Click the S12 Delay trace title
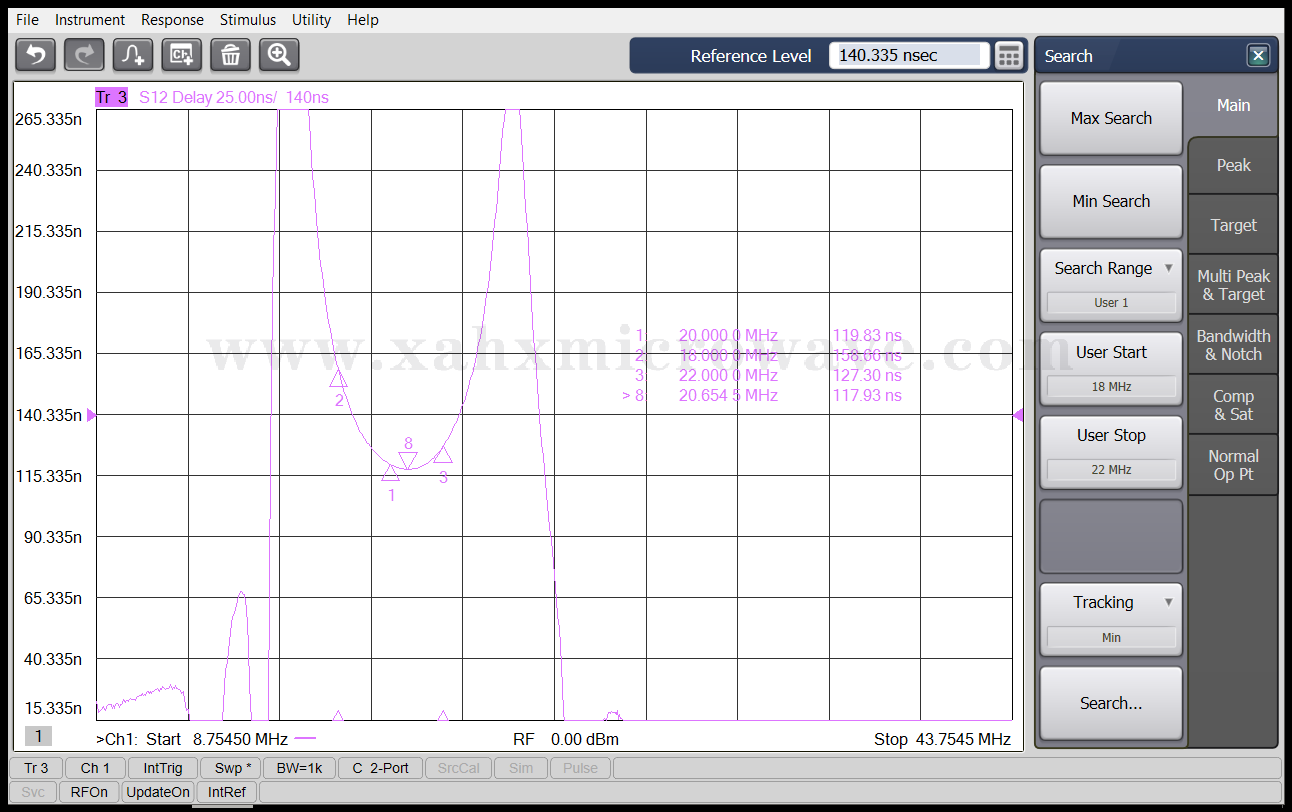 [x=233, y=97]
